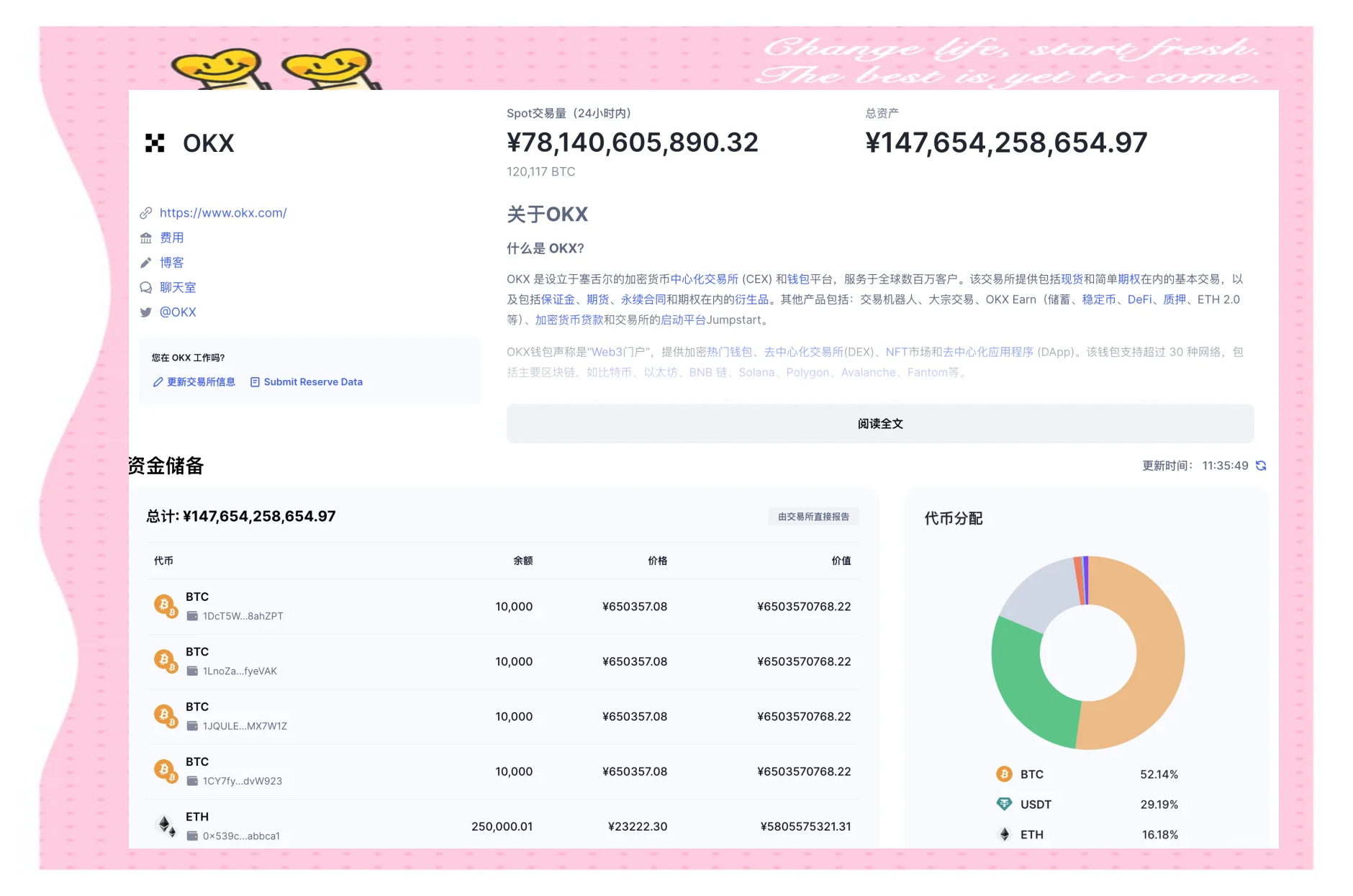
Task: Click the wallet icon beside 0x539c...abbca1
Action: tap(192, 836)
